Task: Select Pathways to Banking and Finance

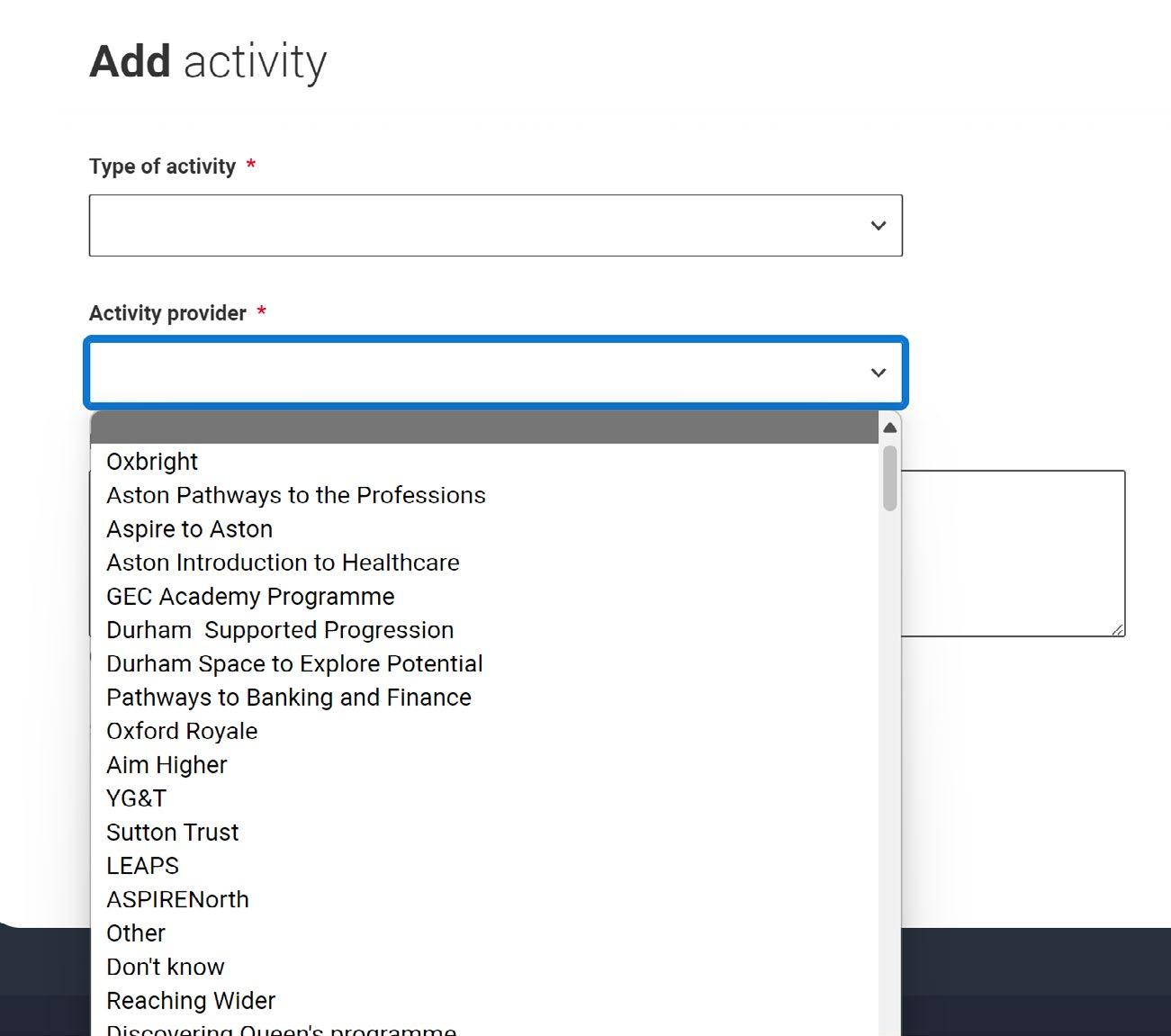Action: point(288,698)
